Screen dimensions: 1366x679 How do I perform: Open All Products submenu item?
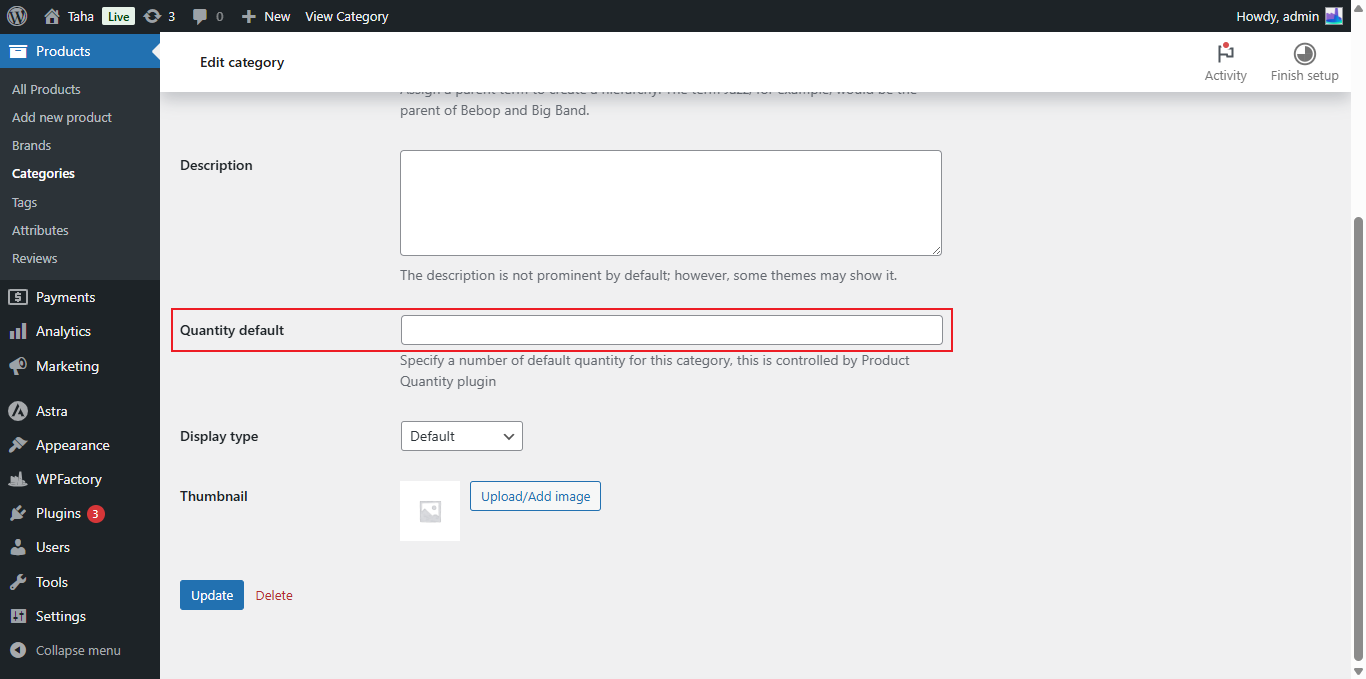46,89
